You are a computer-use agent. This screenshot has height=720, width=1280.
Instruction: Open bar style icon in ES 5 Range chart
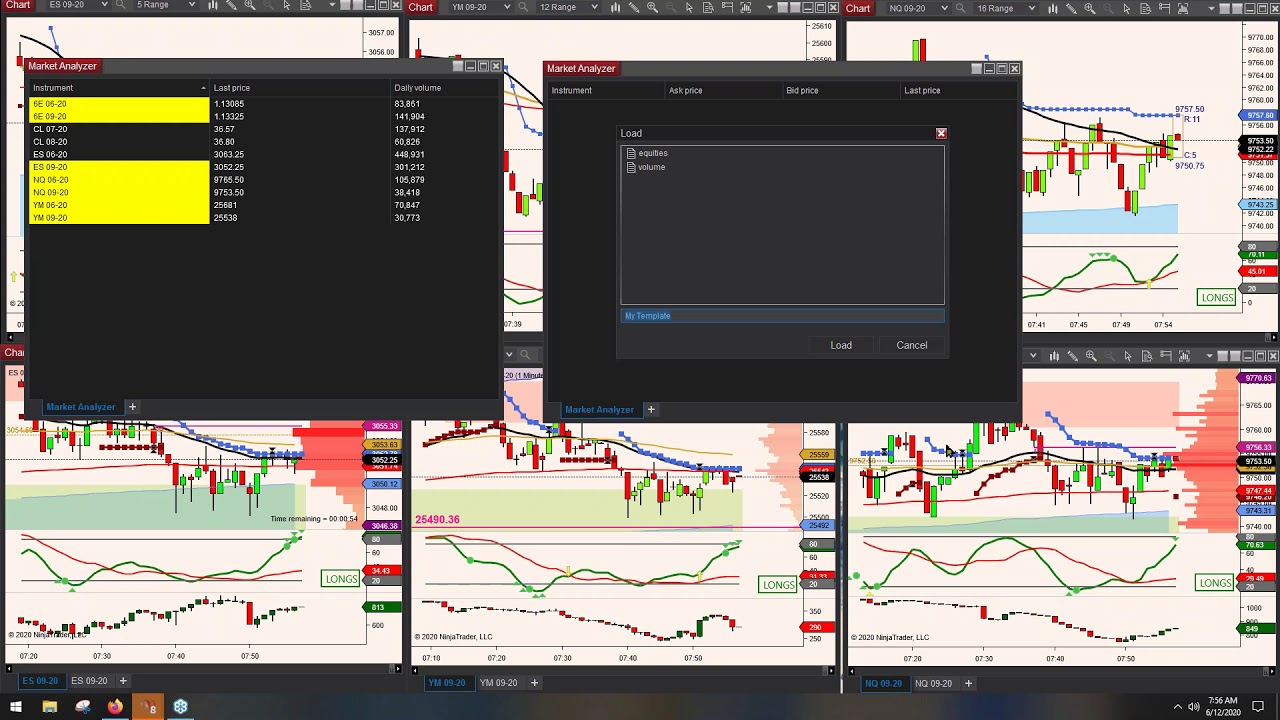213,5
